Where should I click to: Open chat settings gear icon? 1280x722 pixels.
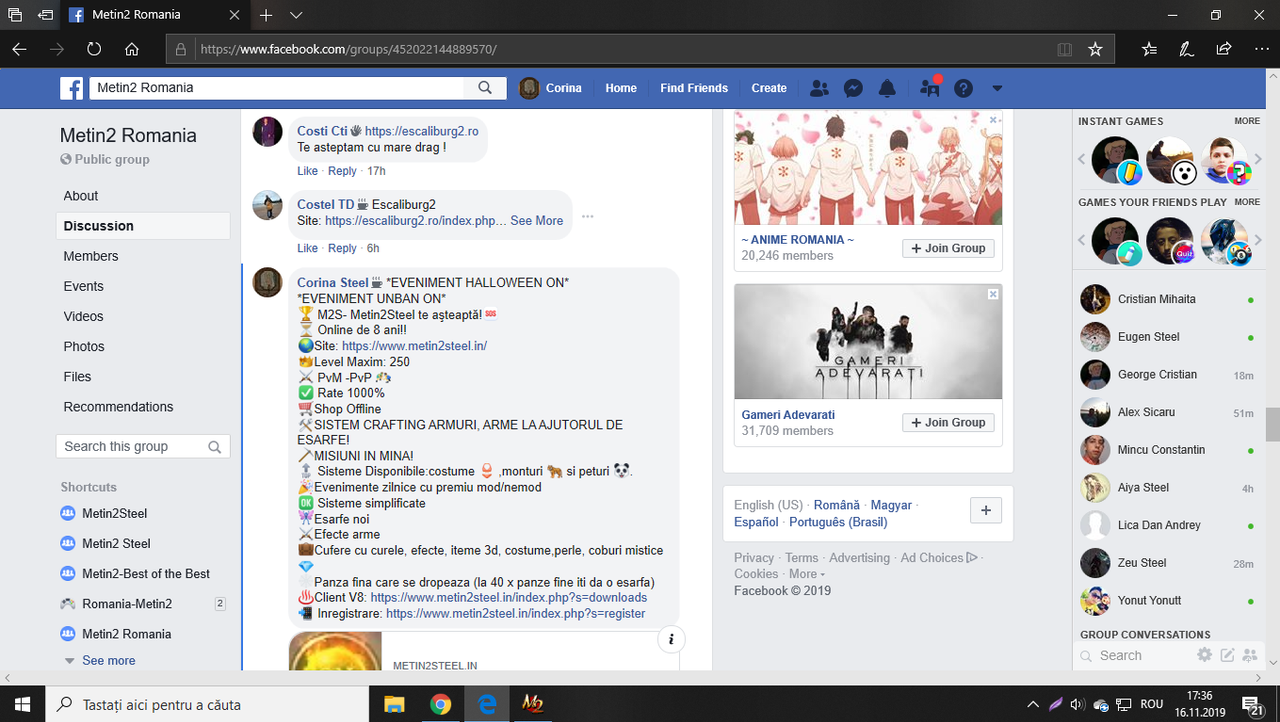tap(1204, 655)
